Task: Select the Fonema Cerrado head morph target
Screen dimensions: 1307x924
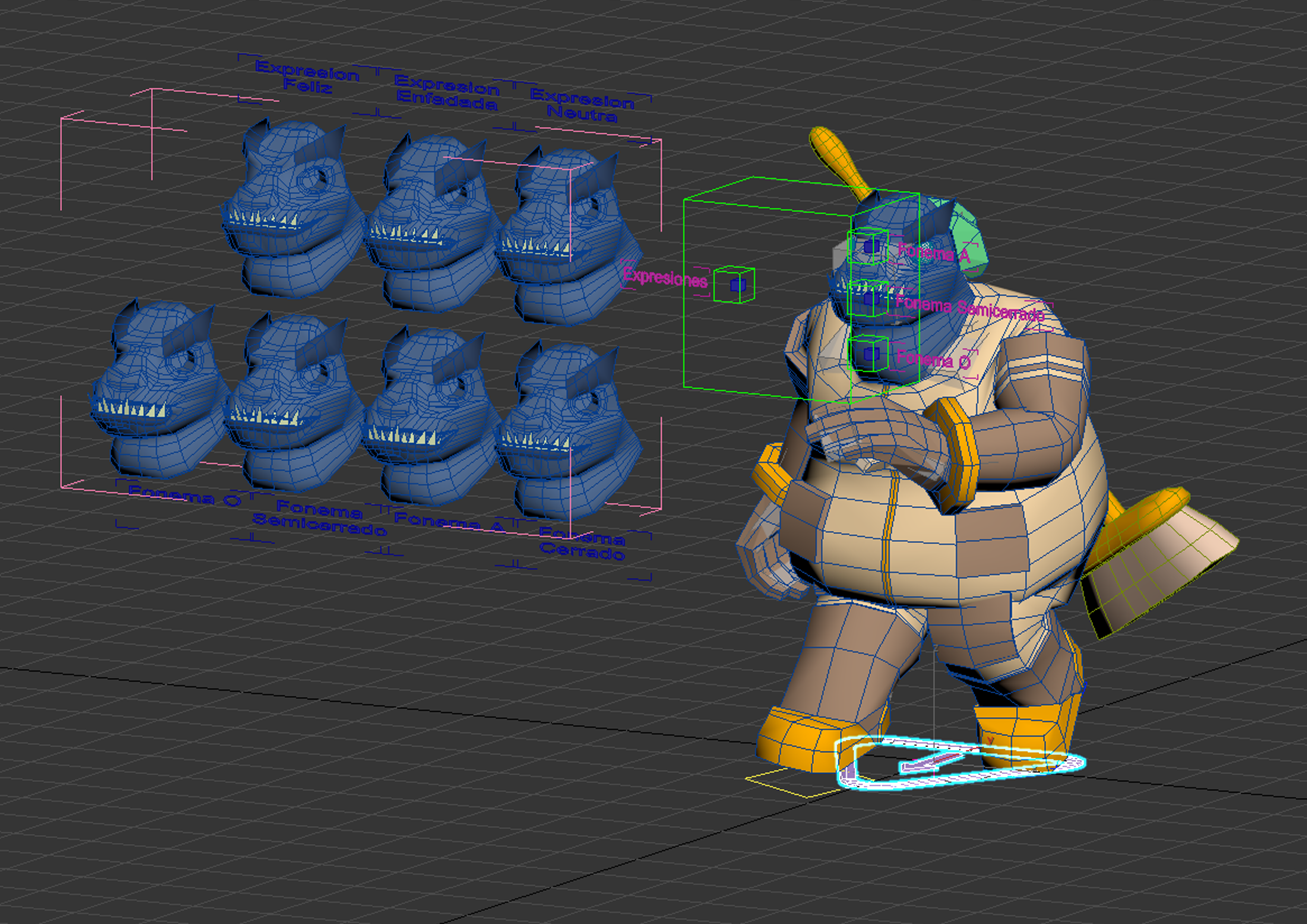Action: click(x=569, y=430)
